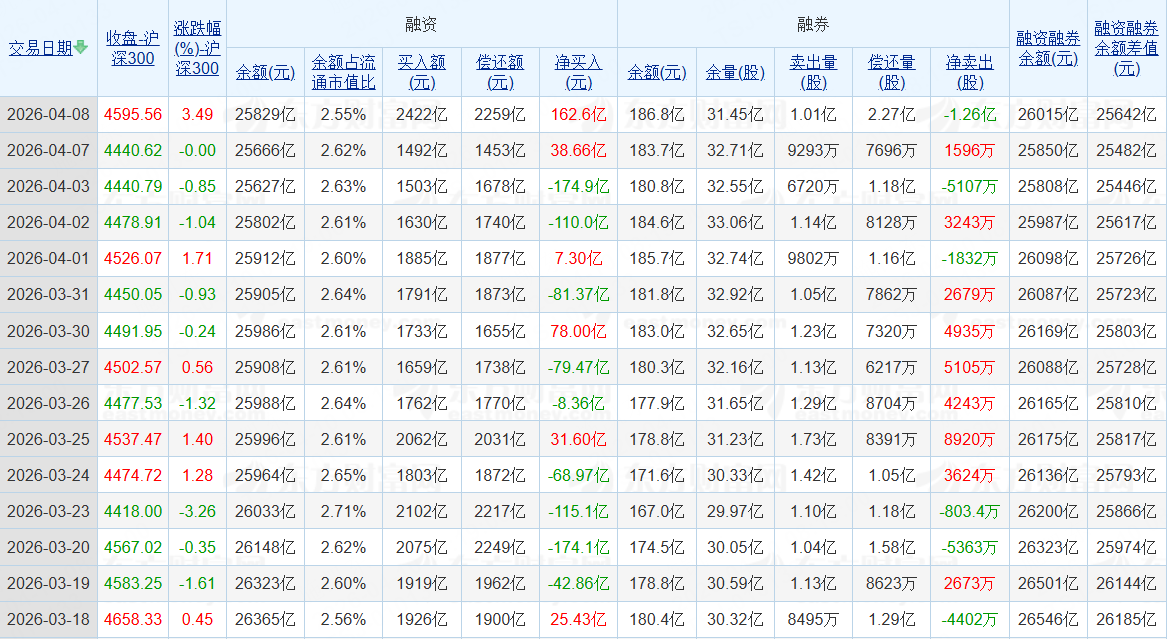Sort by 卖出量(股) header
Viewport: 1168px width, 639px height.
pos(813,72)
